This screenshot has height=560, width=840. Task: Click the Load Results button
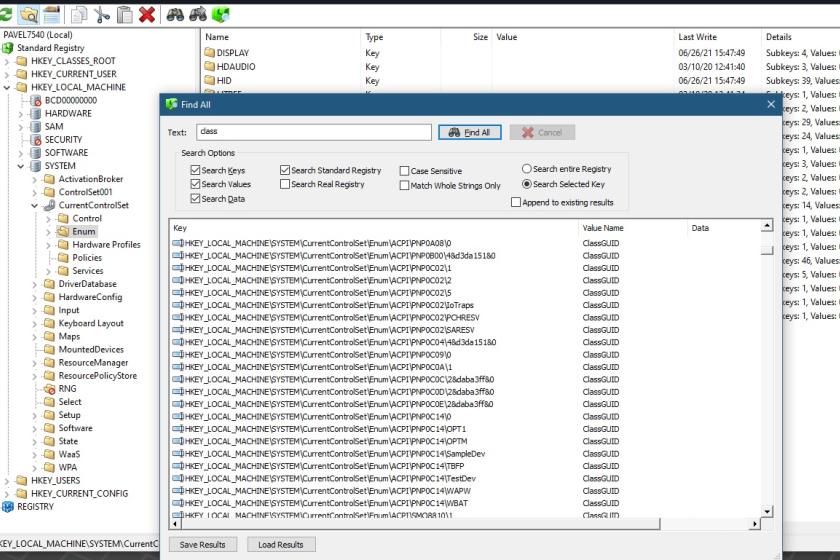click(281, 544)
